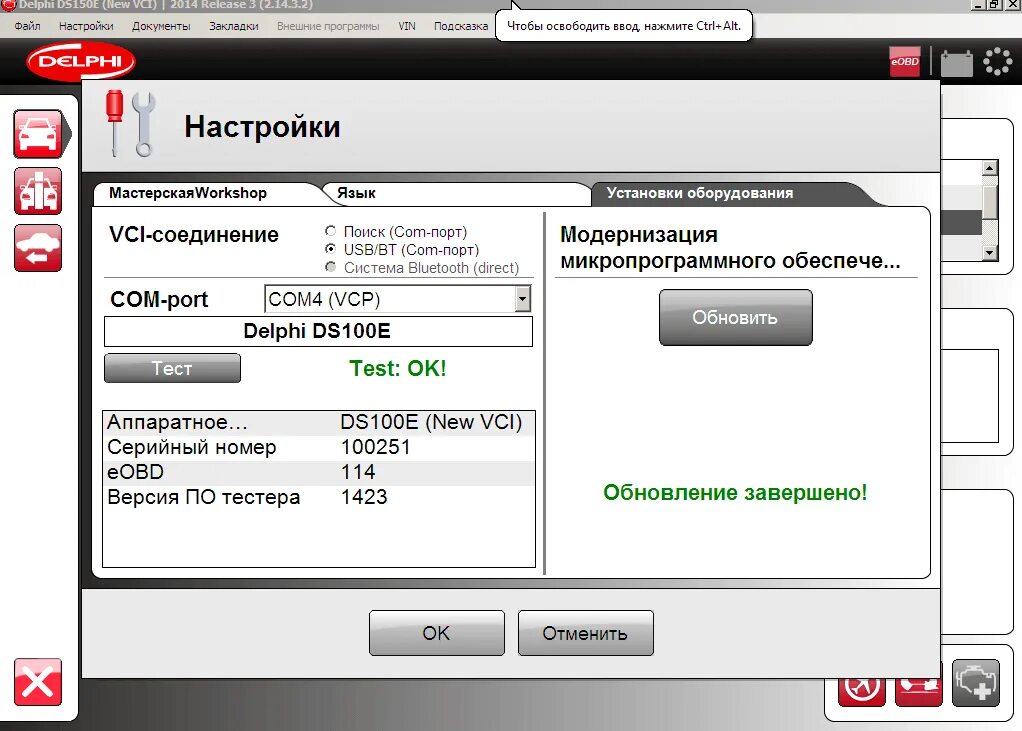Select the eOBD 114 row

click(319, 472)
